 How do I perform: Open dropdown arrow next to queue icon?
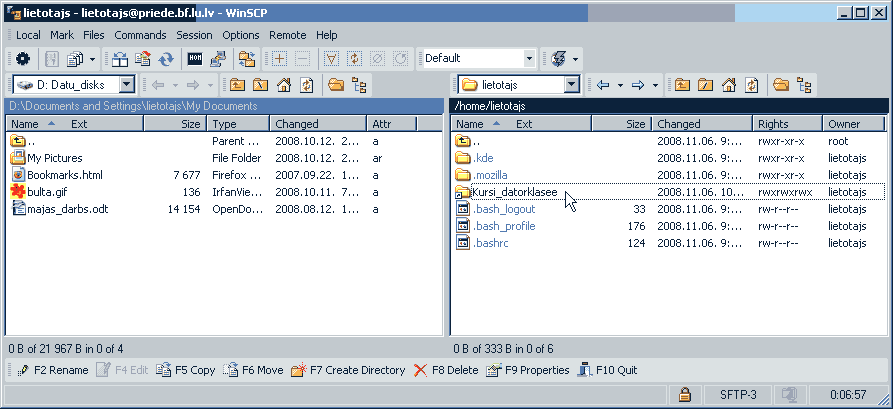(92, 59)
